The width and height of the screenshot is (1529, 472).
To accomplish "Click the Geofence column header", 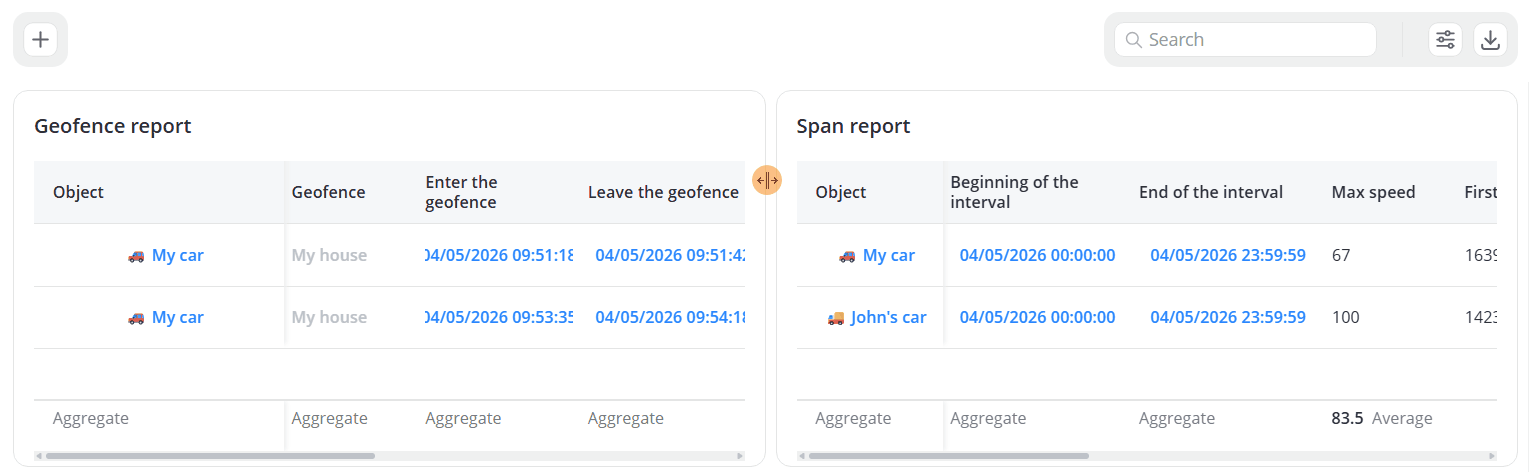I will (328, 192).
